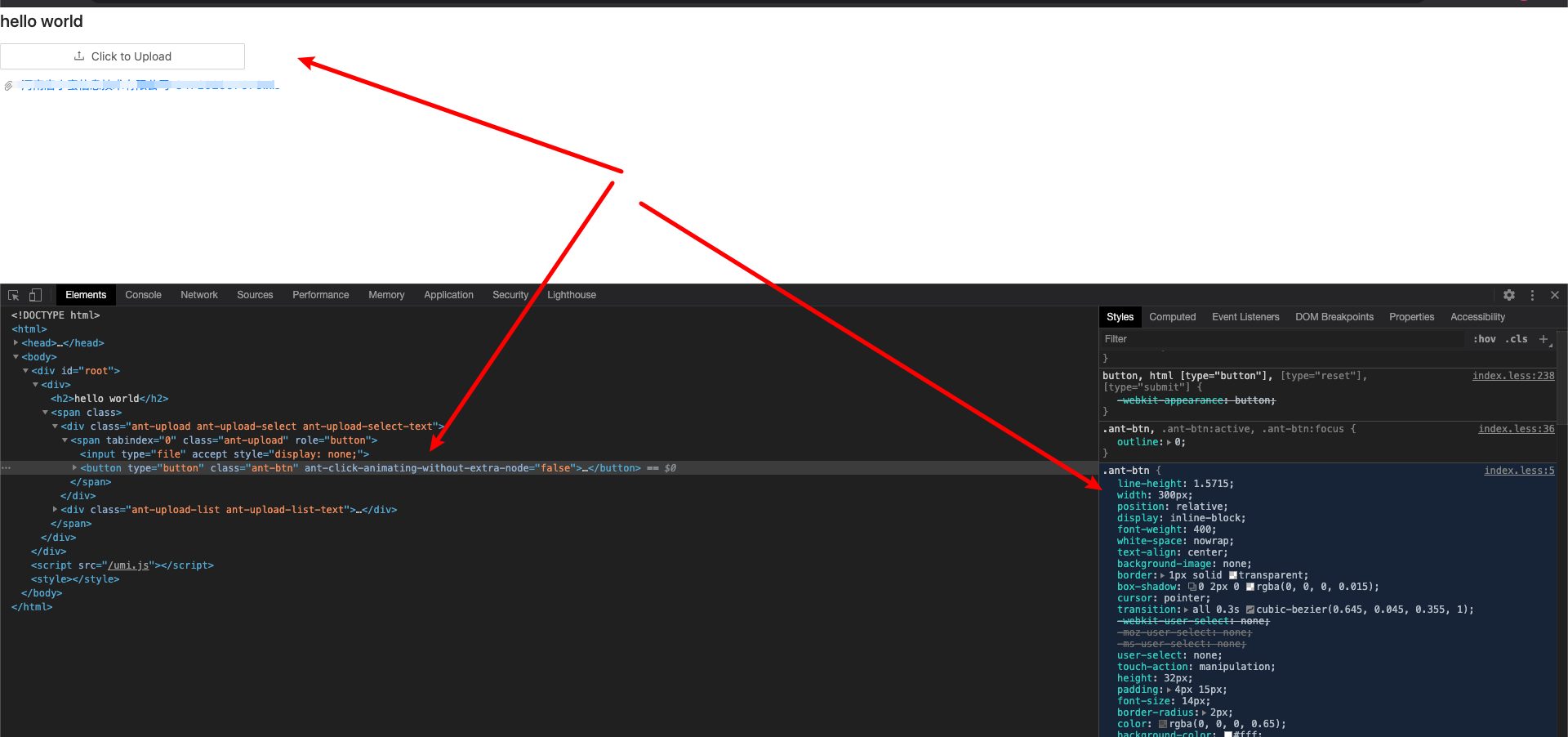The height and width of the screenshot is (737, 1568).
Task: Open the index.less:36 source link
Action: (1517, 429)
